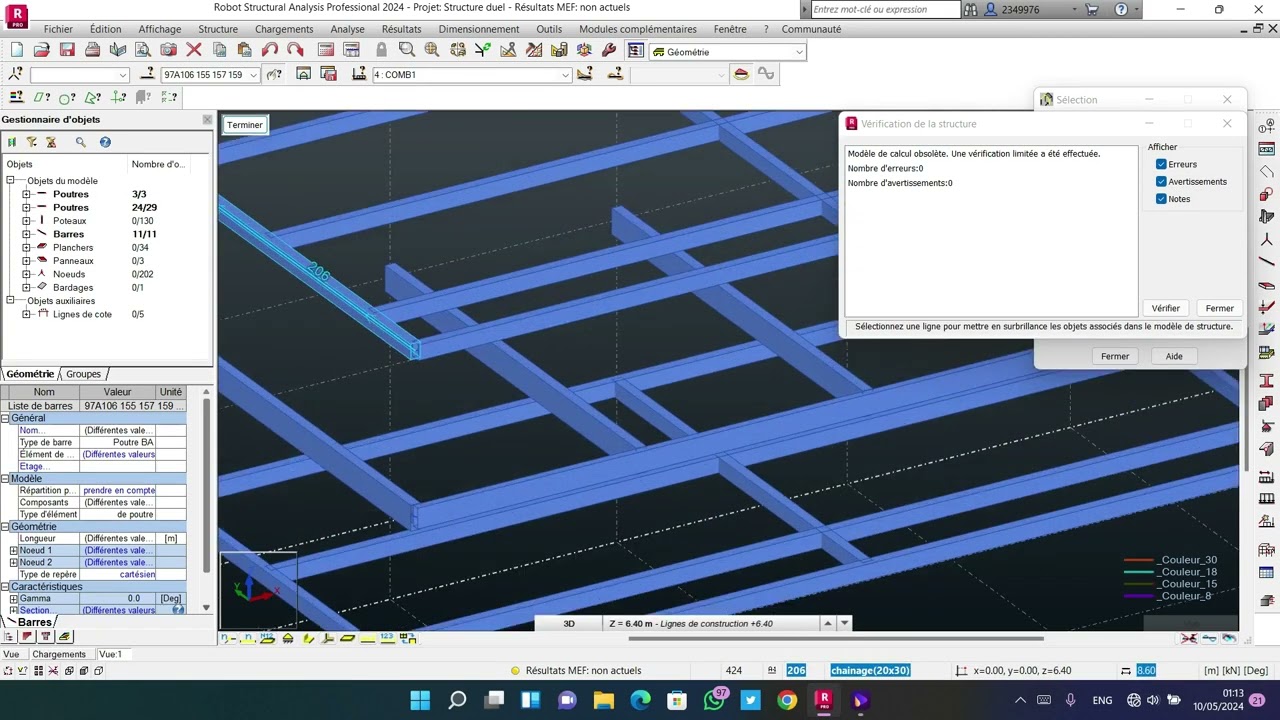1280x720 pixels.
Task: Open the Chargements menu
Action: tap(284, 29)
